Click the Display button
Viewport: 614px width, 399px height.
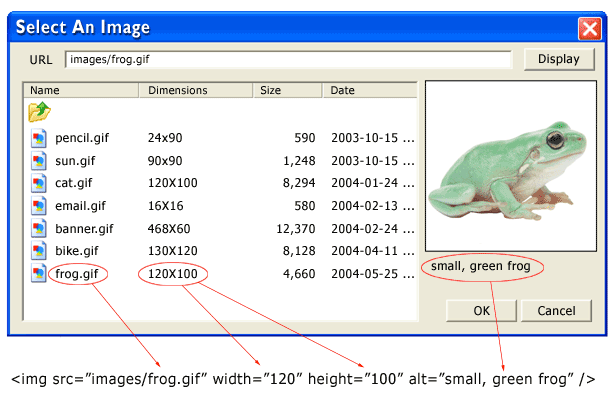(x=559, y=59)
